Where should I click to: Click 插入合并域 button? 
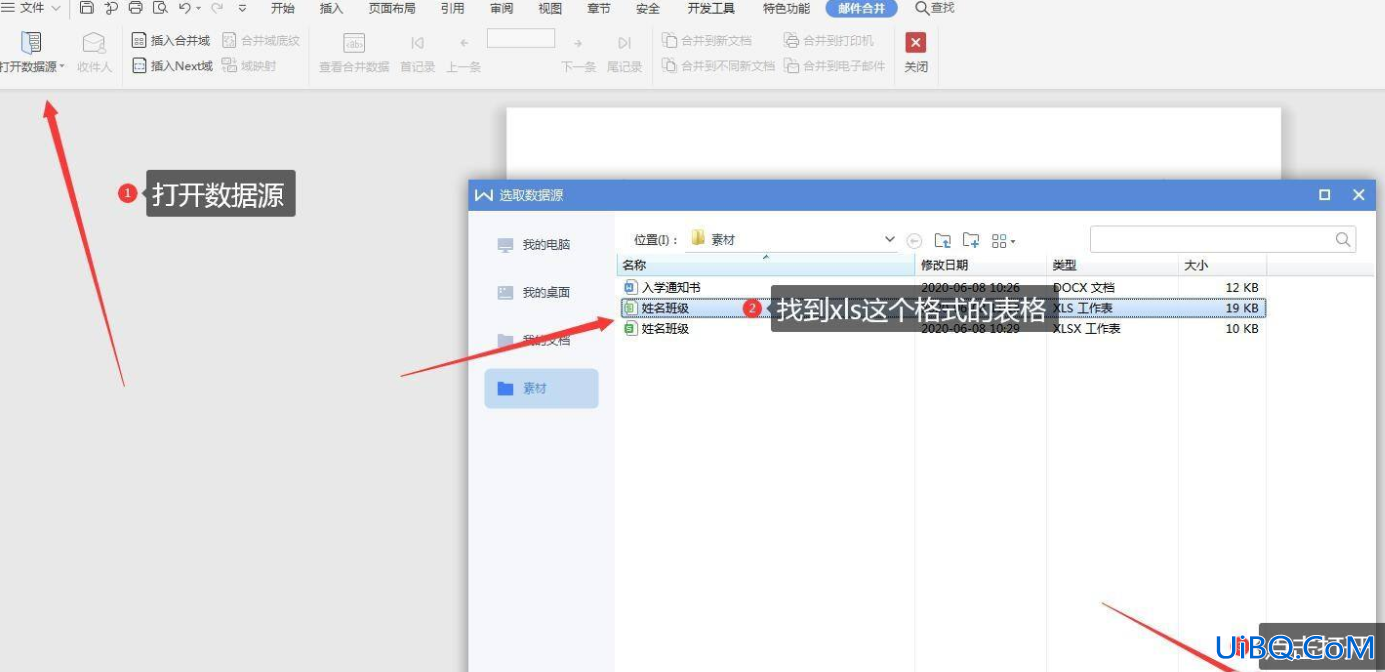point(171,41)
